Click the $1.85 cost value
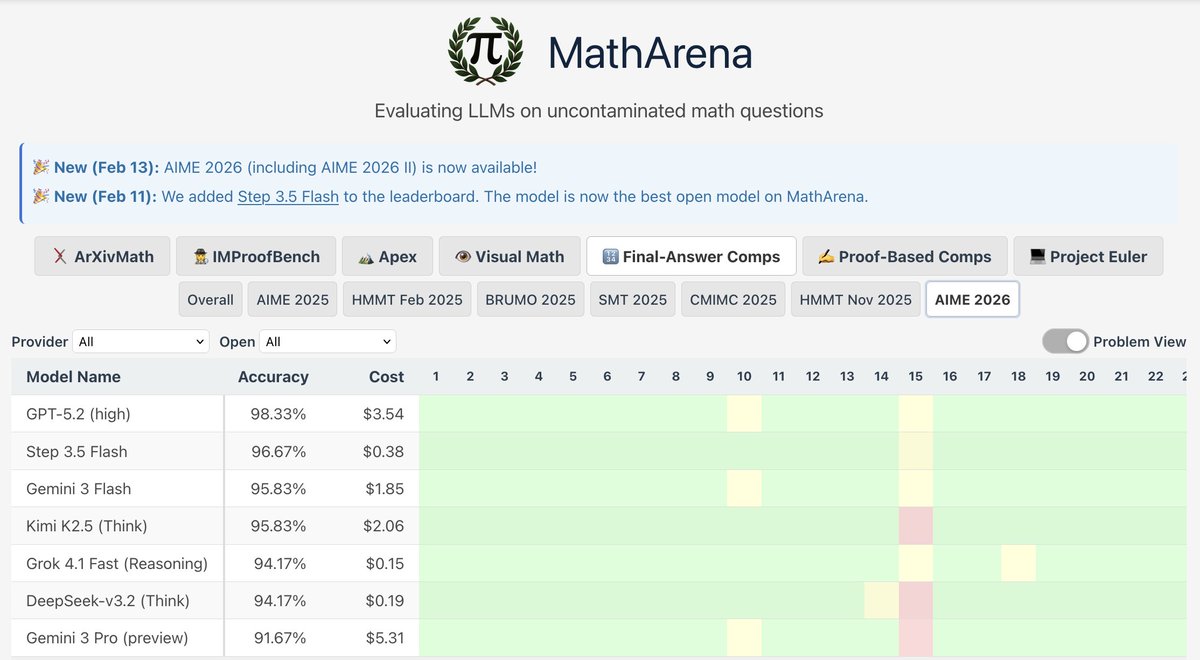1200x660 pixels. (x=384, y=489)
